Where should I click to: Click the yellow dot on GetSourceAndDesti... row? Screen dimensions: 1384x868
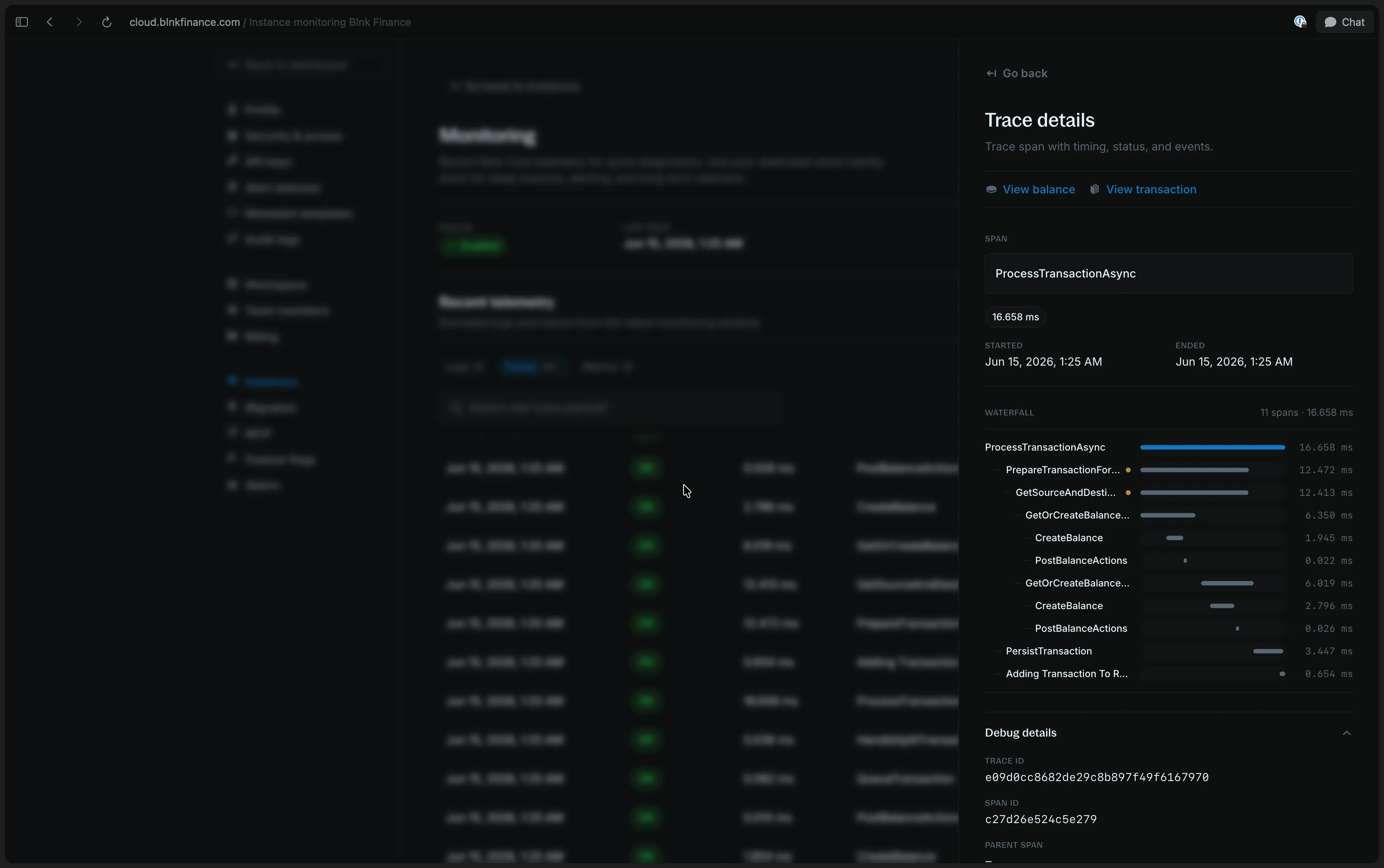point(1128,493)
